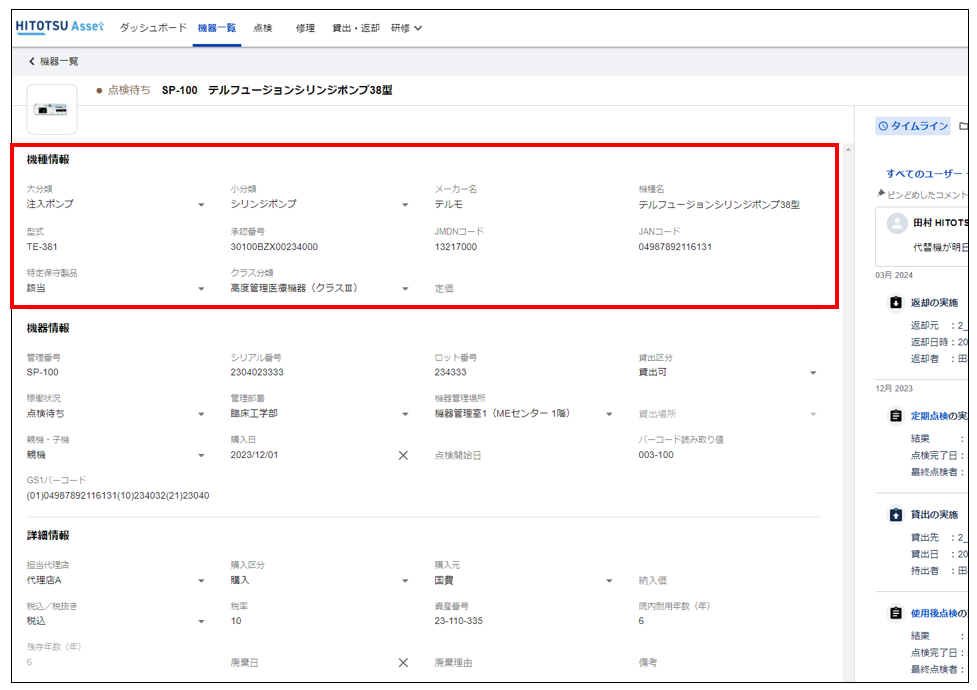Edit the 機種名 field
This screenshot has width=977, height=690.
pyautogui.click(x=728, y=204)
